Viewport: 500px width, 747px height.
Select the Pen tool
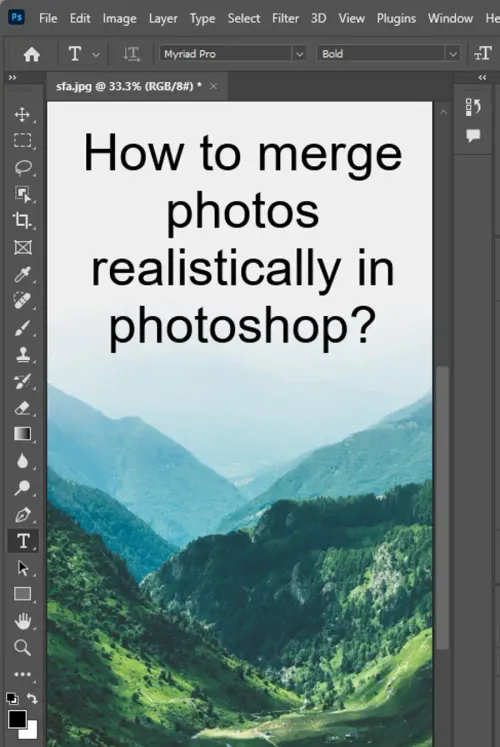22,515
